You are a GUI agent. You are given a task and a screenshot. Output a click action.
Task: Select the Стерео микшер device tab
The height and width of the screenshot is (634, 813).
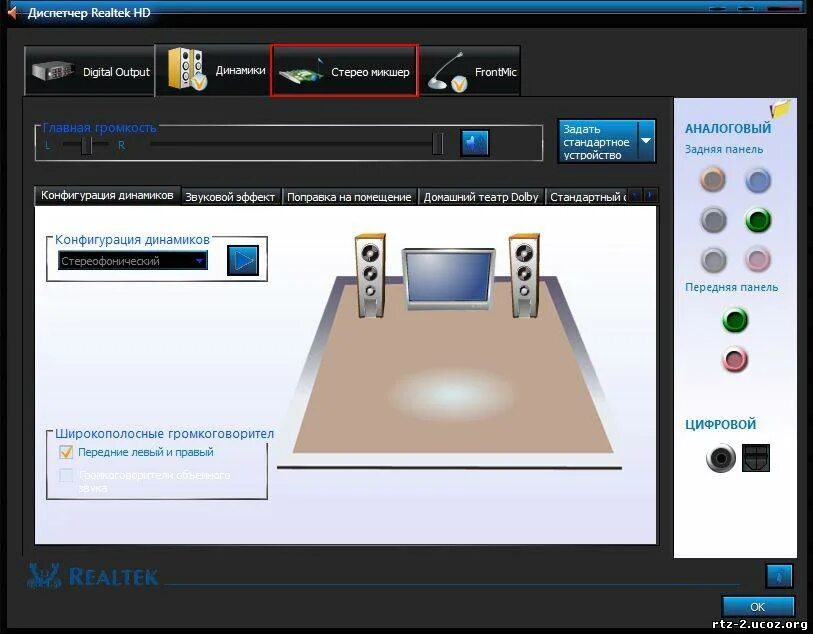[344, 71]
